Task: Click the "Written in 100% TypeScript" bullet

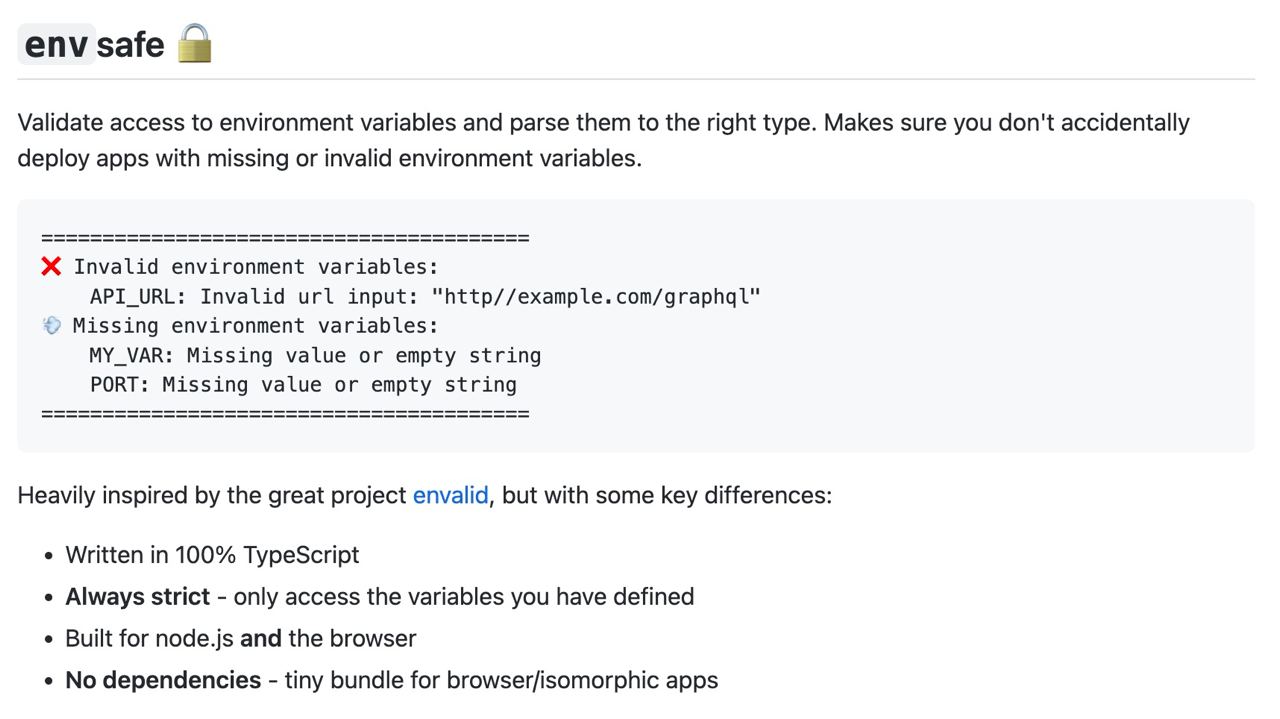Action: coord(212,555)
